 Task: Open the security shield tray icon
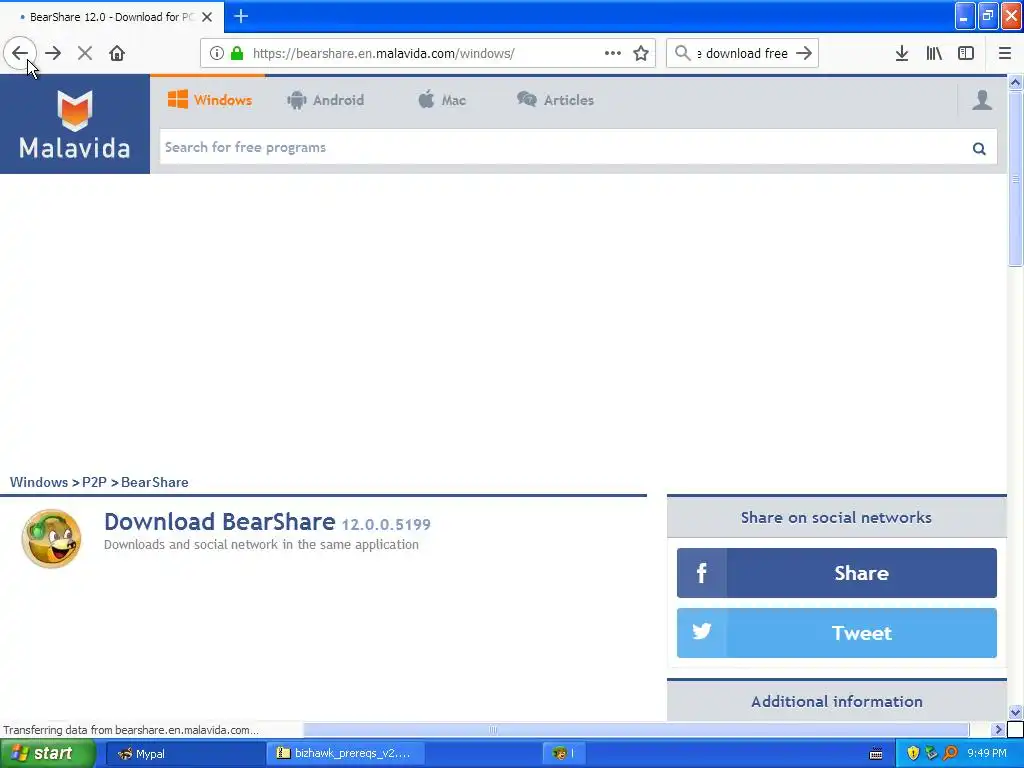[x=913, y=754]
